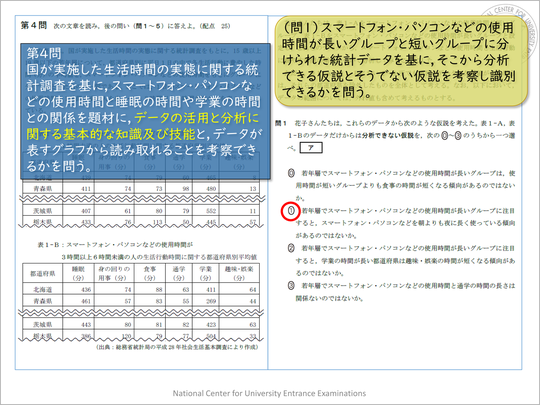Click the answer box labeled ア

[x=311, y=148]
